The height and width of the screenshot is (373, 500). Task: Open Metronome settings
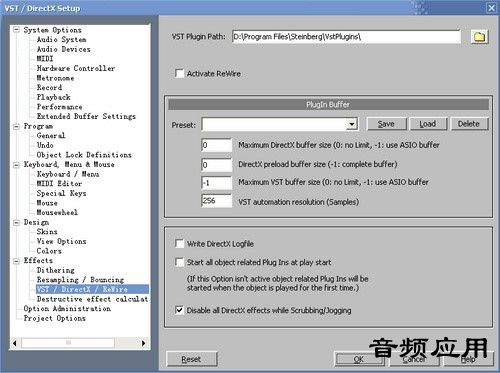pos(55,78)
